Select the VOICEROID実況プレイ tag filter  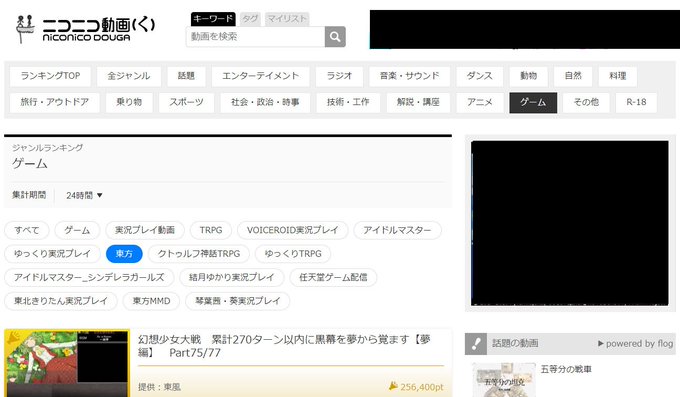pyautogui.click(x=293, y=230)
